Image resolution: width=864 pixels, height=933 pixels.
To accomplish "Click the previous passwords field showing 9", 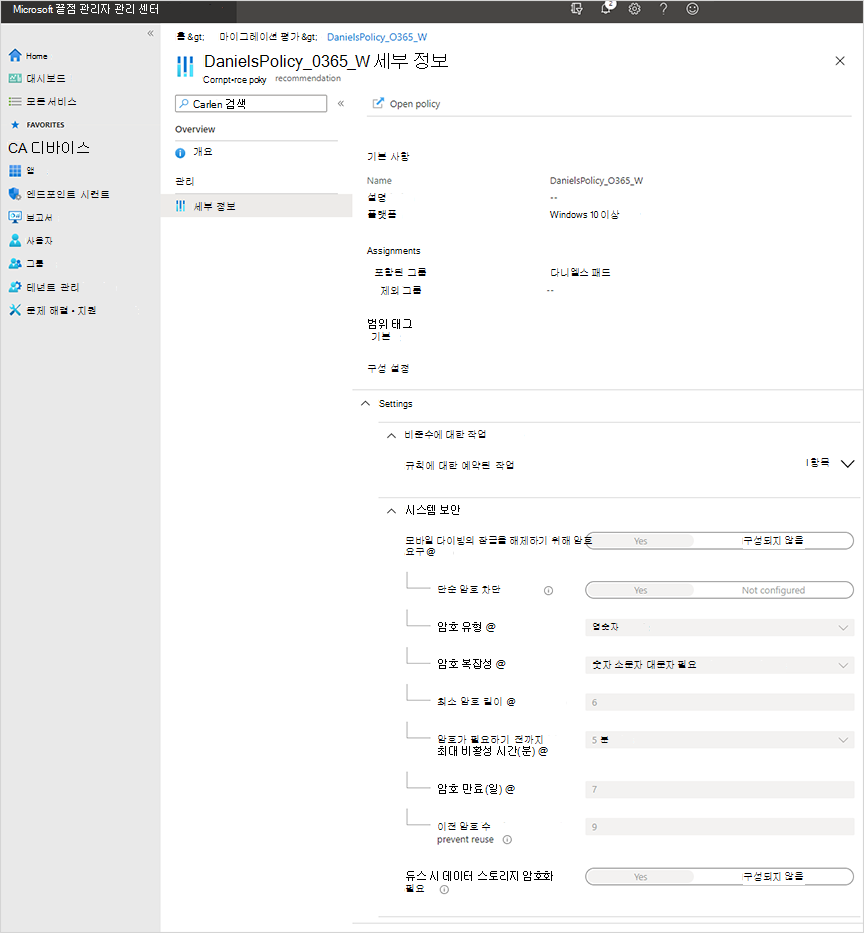I will (x=719, y=826).
